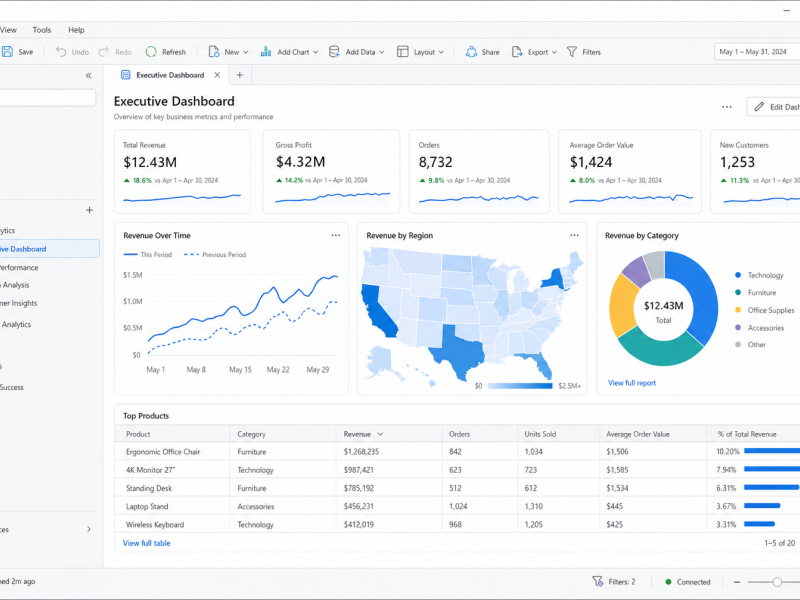The image size is (800, 600).
Task: Open the May 1 – May 31, 2024 date picker
Action: [x=757, y=52]
